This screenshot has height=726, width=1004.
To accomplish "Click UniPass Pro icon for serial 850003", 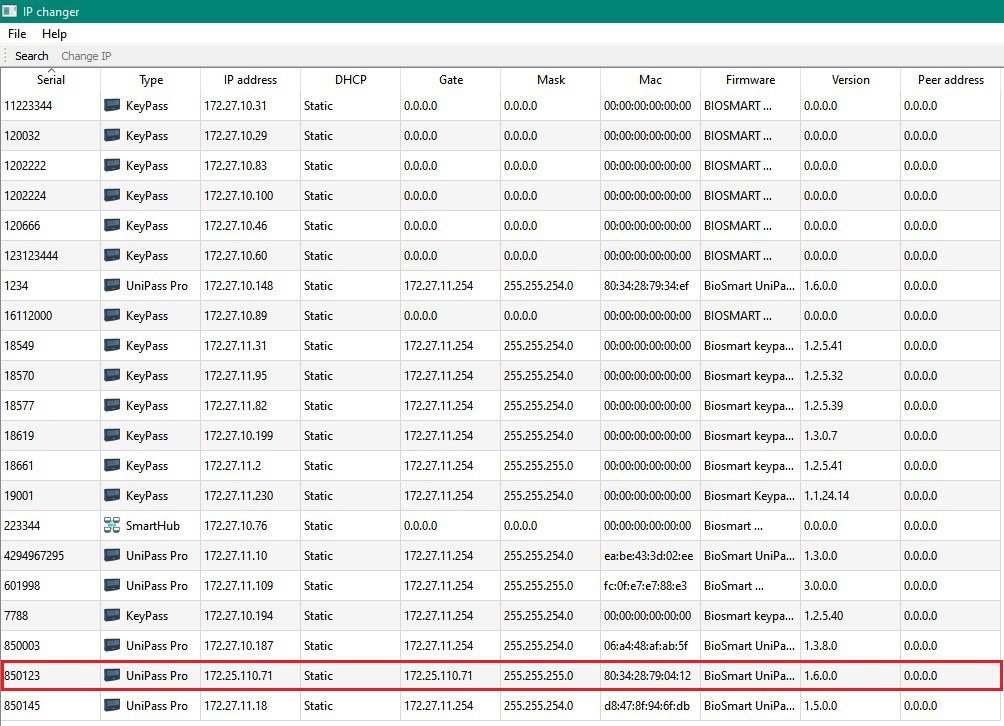I will (112, 645).
